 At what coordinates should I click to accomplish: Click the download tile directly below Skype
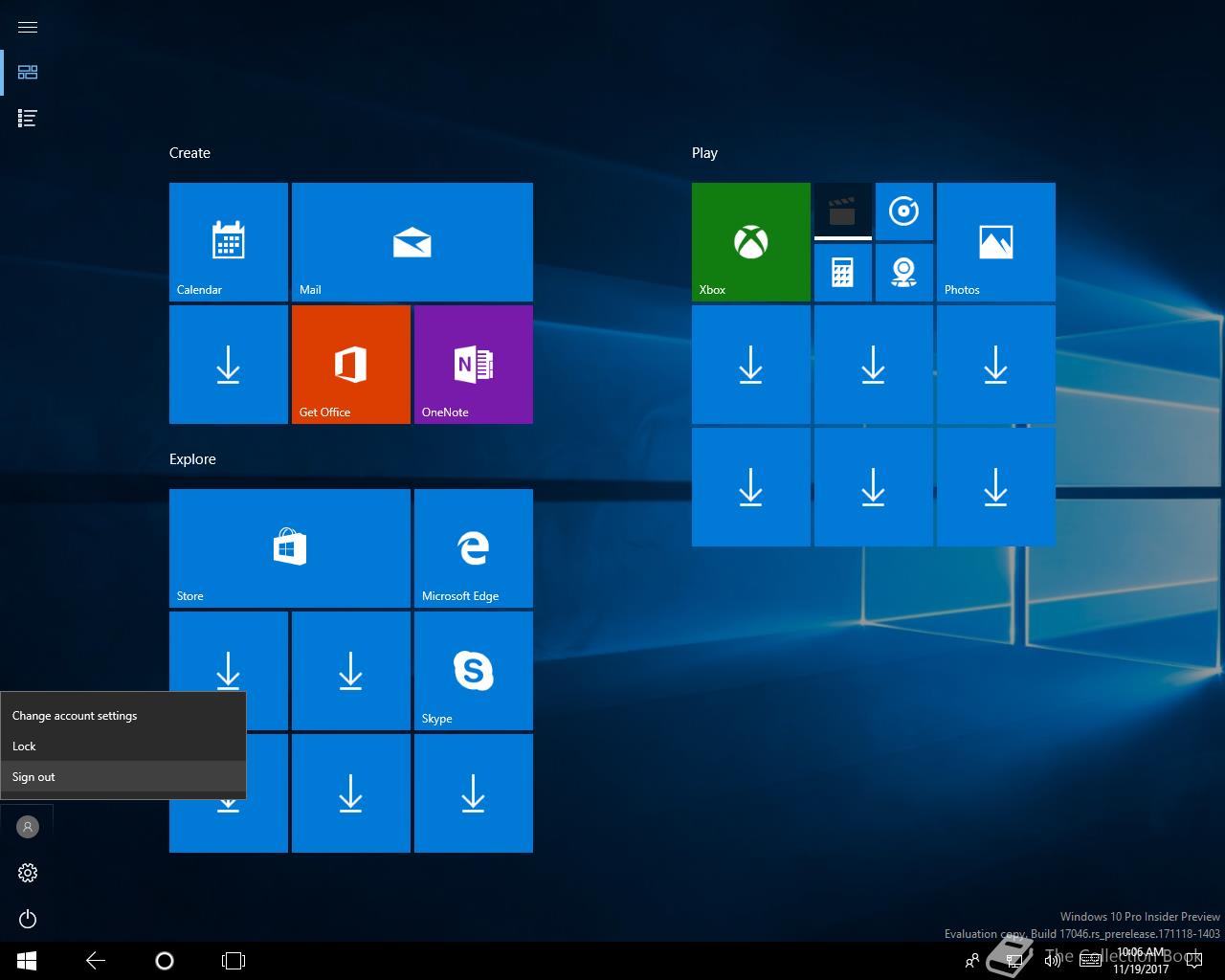tap(474, 793)
